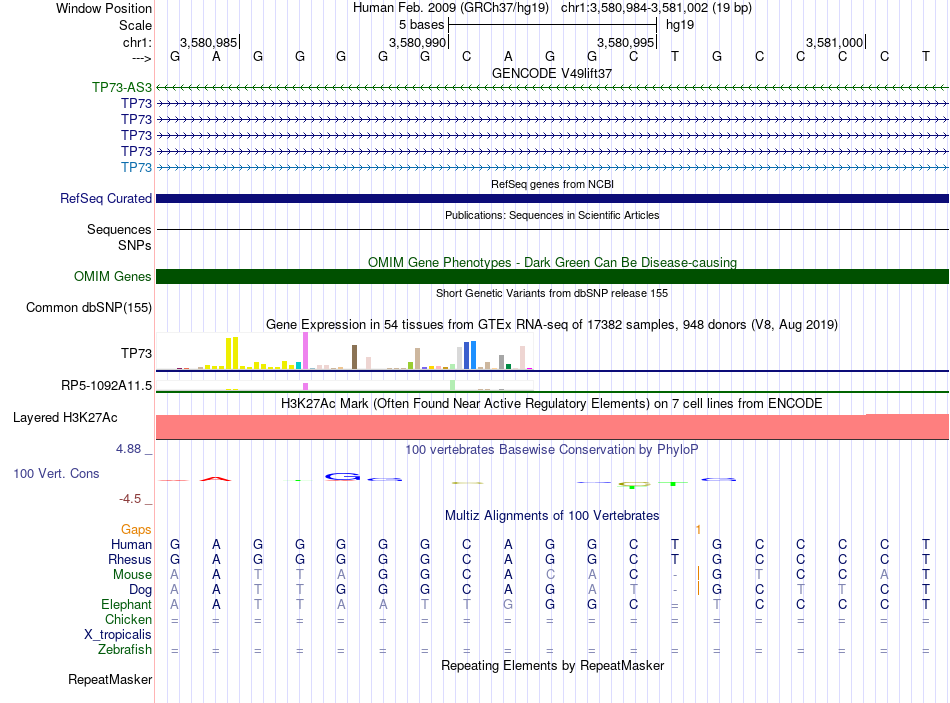The image size is (950, 703).
Task: Click the Repeating Elements by RepeatMasker title
Action: (552, 665)
